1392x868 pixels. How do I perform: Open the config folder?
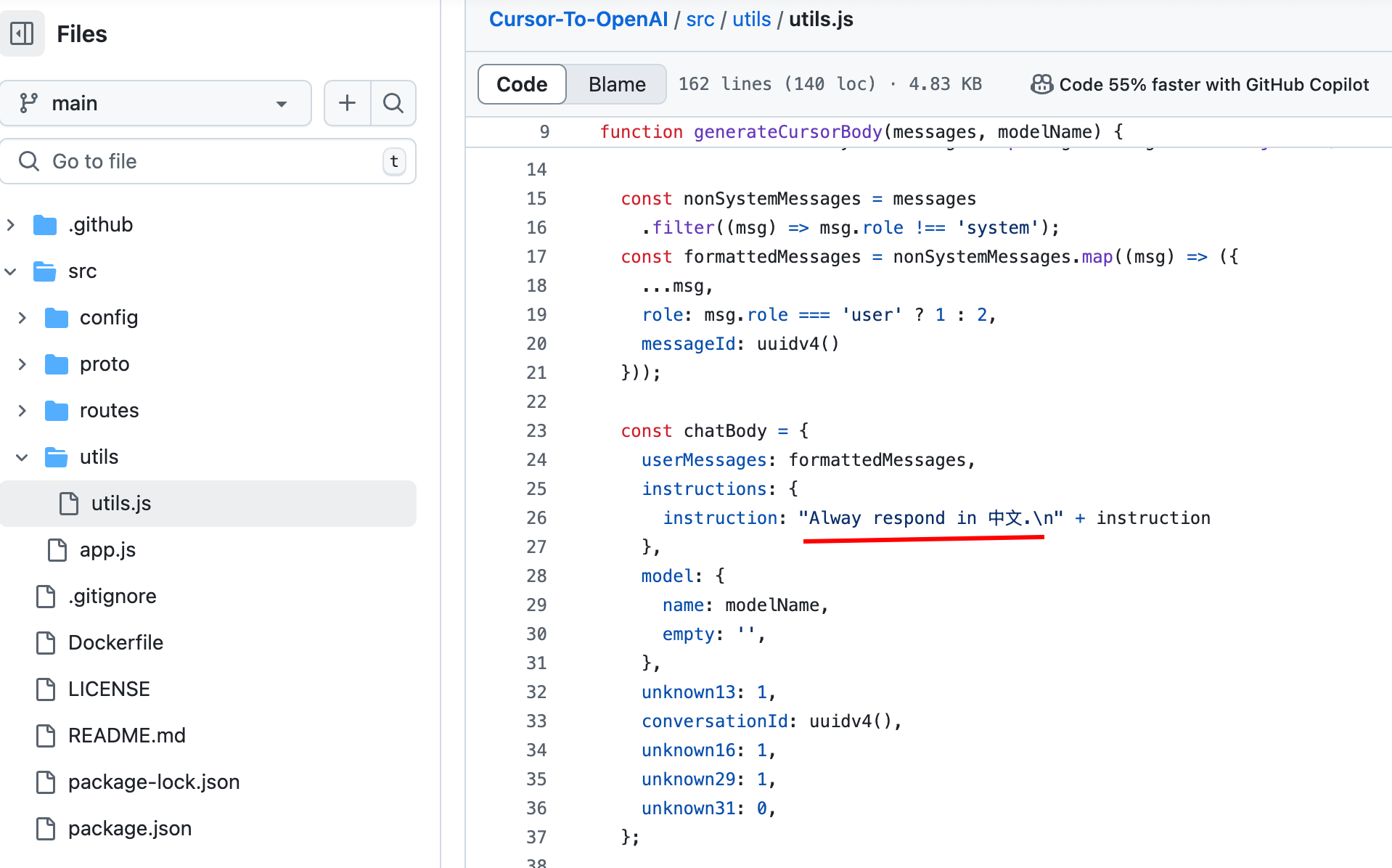click(x=109, y=318)
